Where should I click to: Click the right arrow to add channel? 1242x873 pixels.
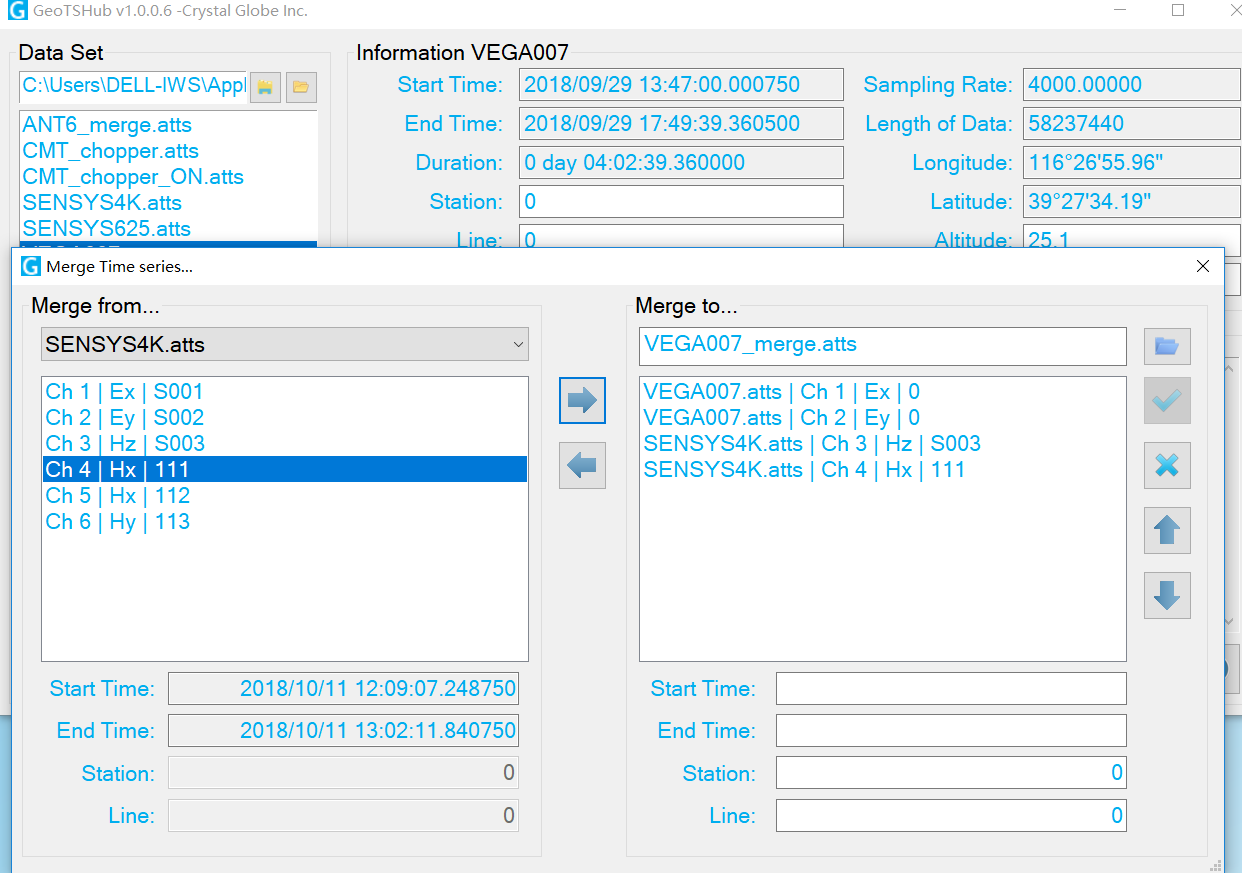click(582, 401)
